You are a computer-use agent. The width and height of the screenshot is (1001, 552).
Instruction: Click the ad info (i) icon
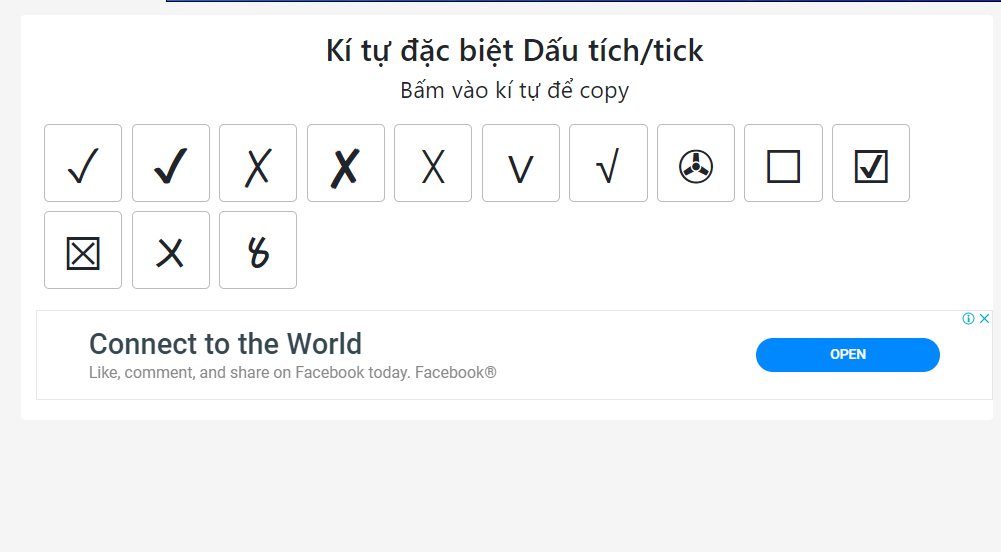[x=968, y=319]
